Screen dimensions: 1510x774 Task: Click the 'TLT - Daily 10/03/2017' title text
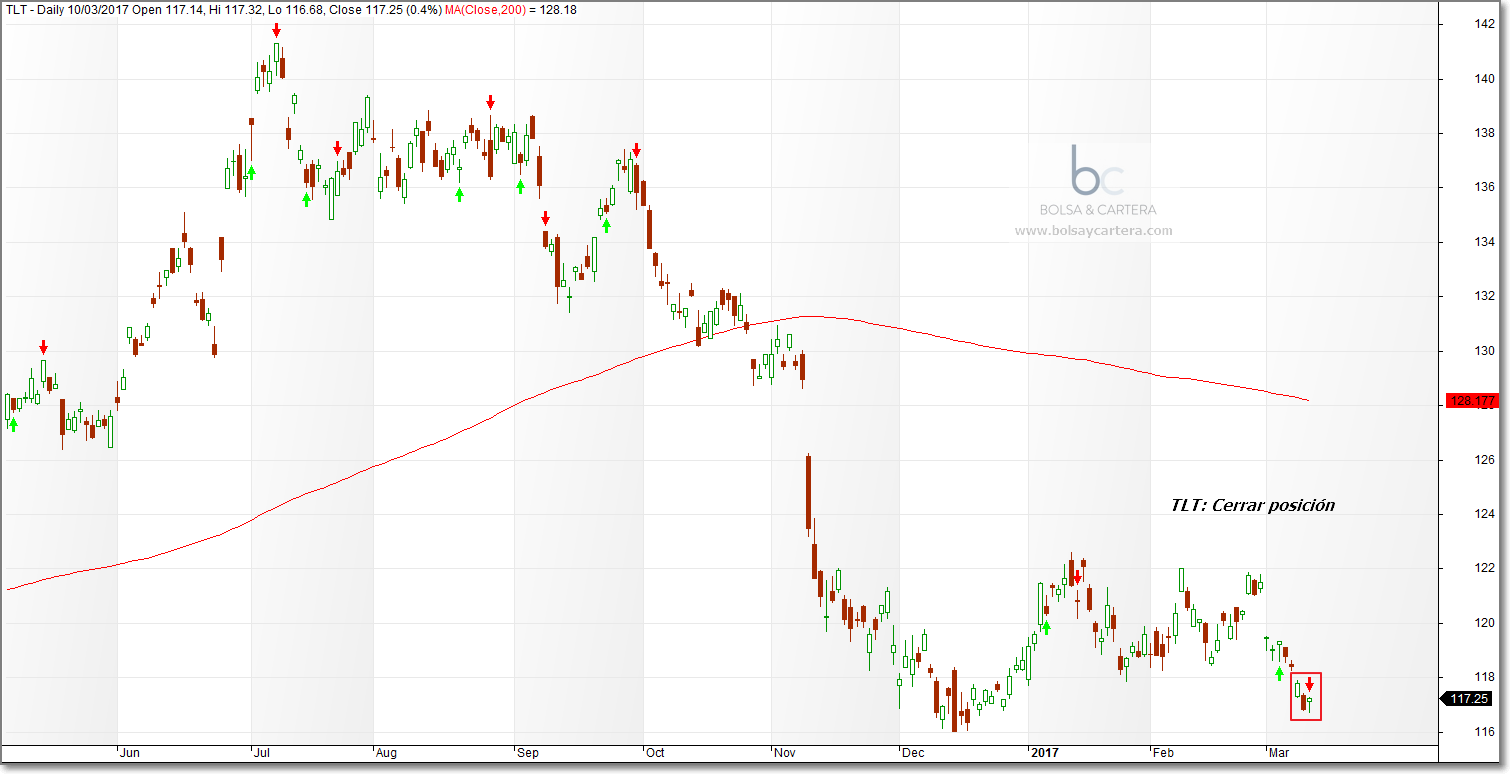68,11
